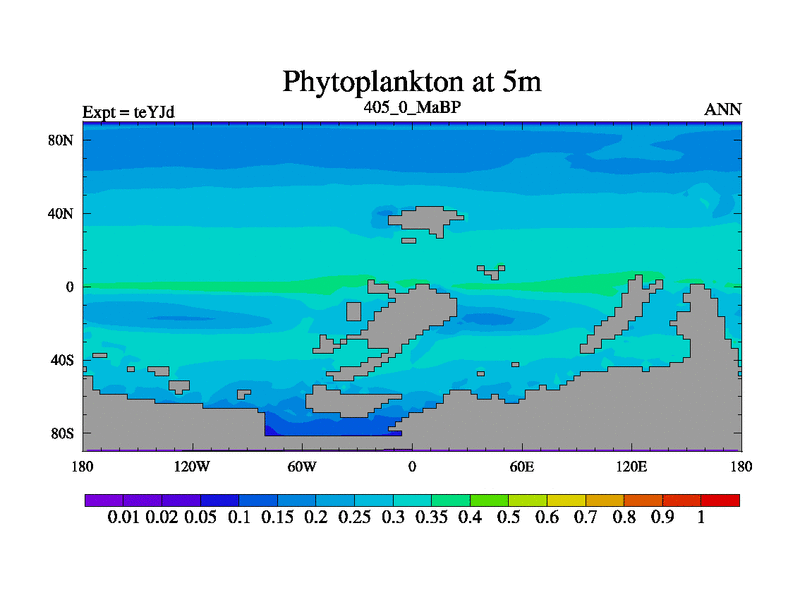
Task: Select the ANN label at top right
Action: click(x=723, y=109)
